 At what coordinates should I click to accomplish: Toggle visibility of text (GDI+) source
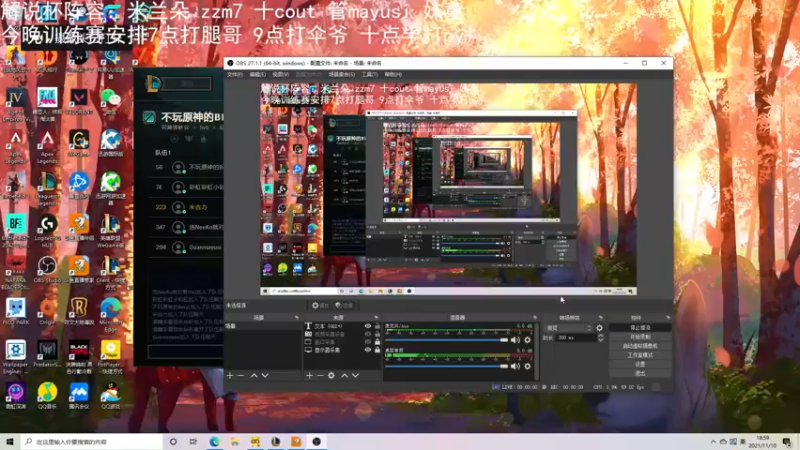point(367,326)
